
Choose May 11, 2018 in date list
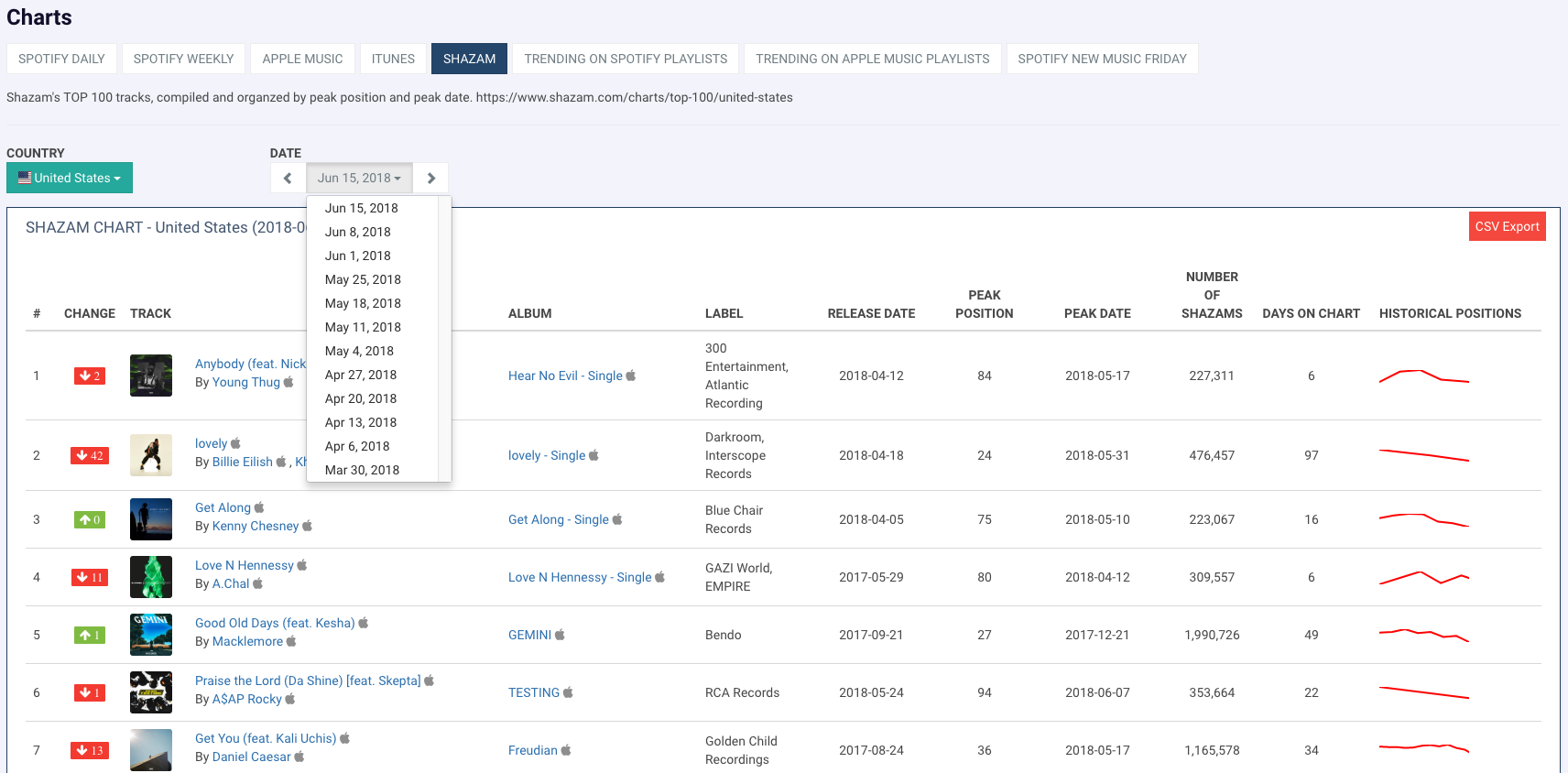(363, 327)
